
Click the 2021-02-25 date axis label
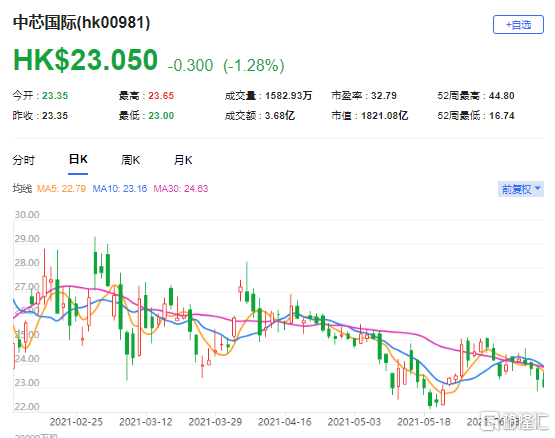(x=76, y=422)
